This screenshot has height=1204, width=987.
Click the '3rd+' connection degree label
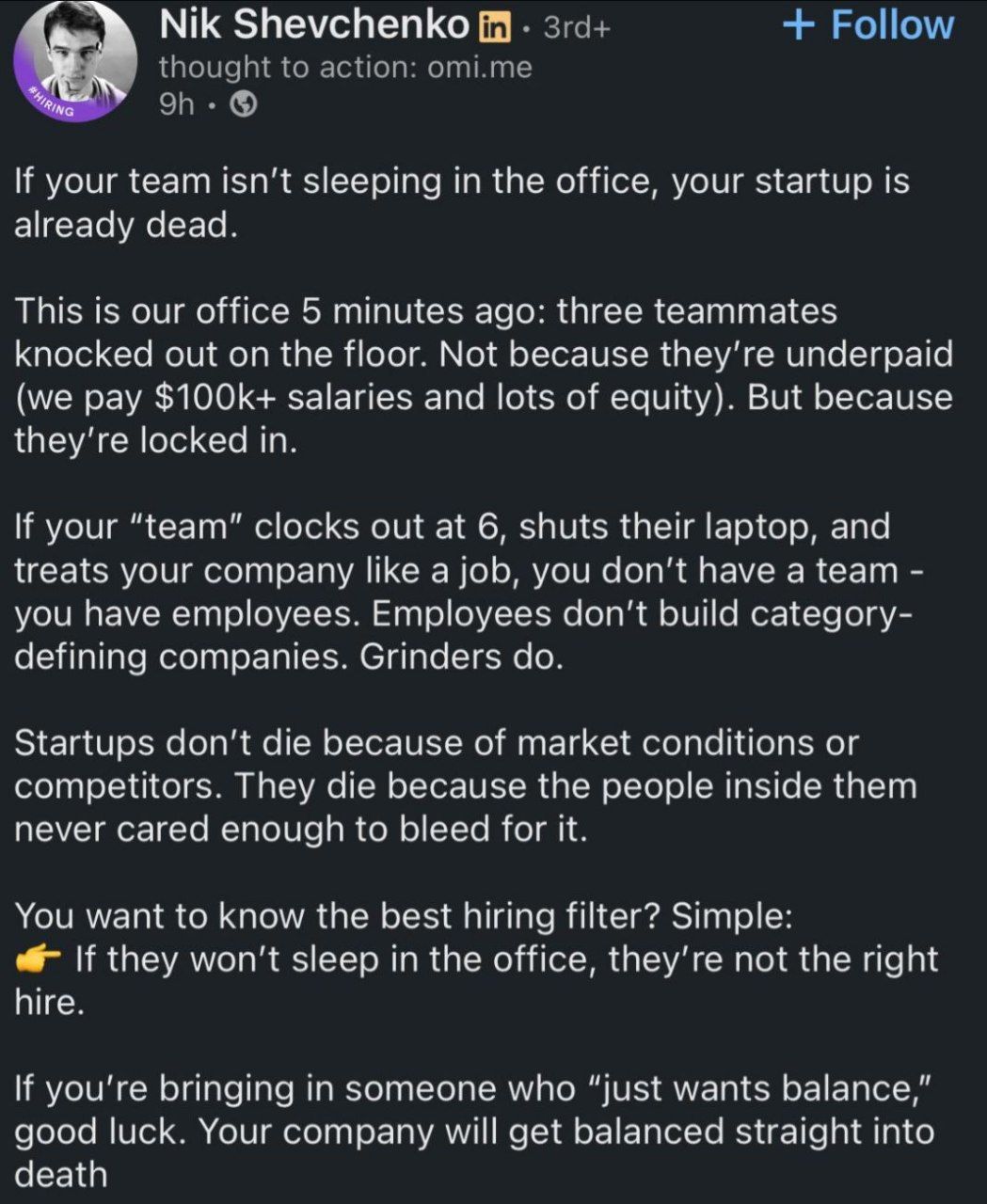coord(578,27)
